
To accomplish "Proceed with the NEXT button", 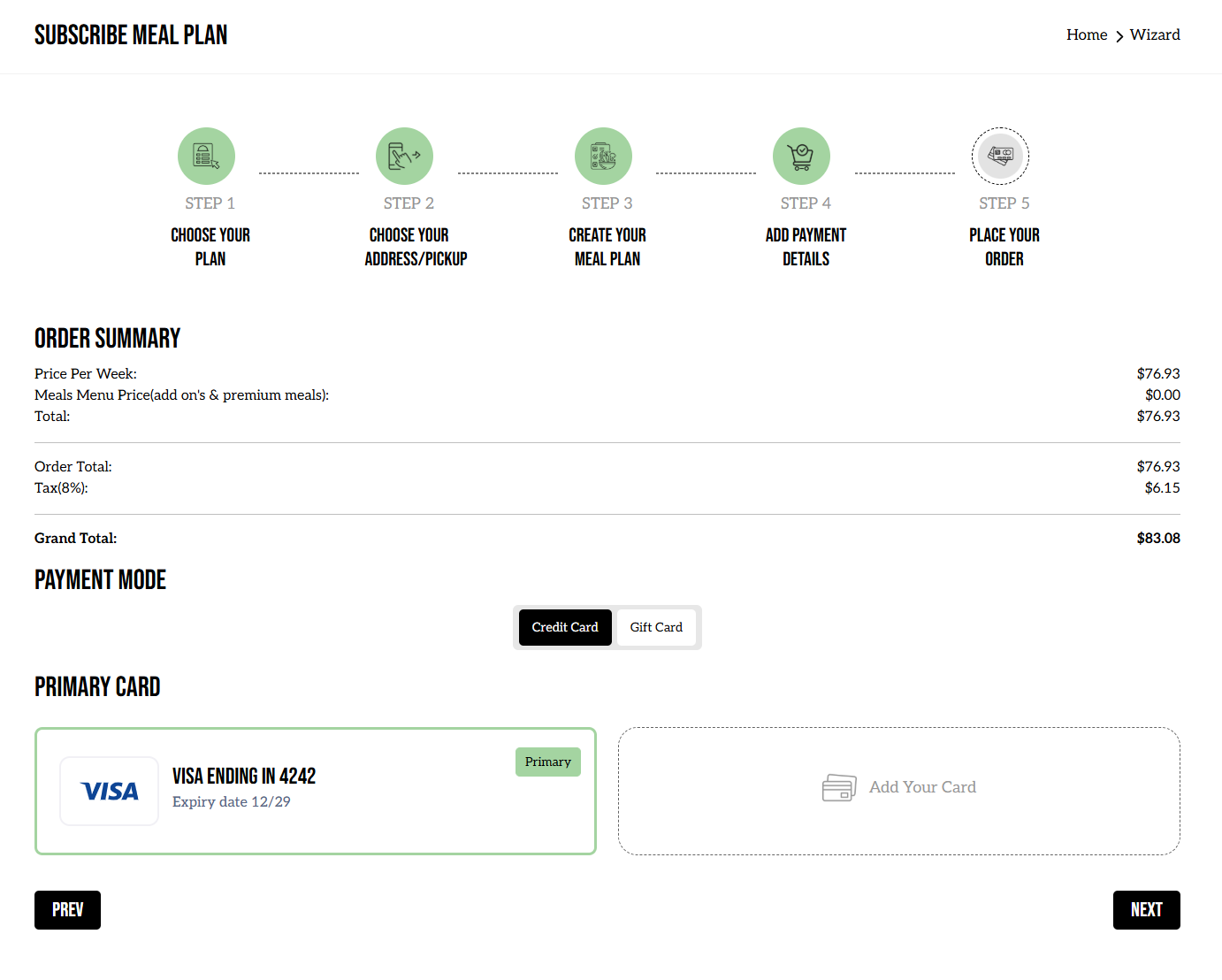I will coord(1146,910).
